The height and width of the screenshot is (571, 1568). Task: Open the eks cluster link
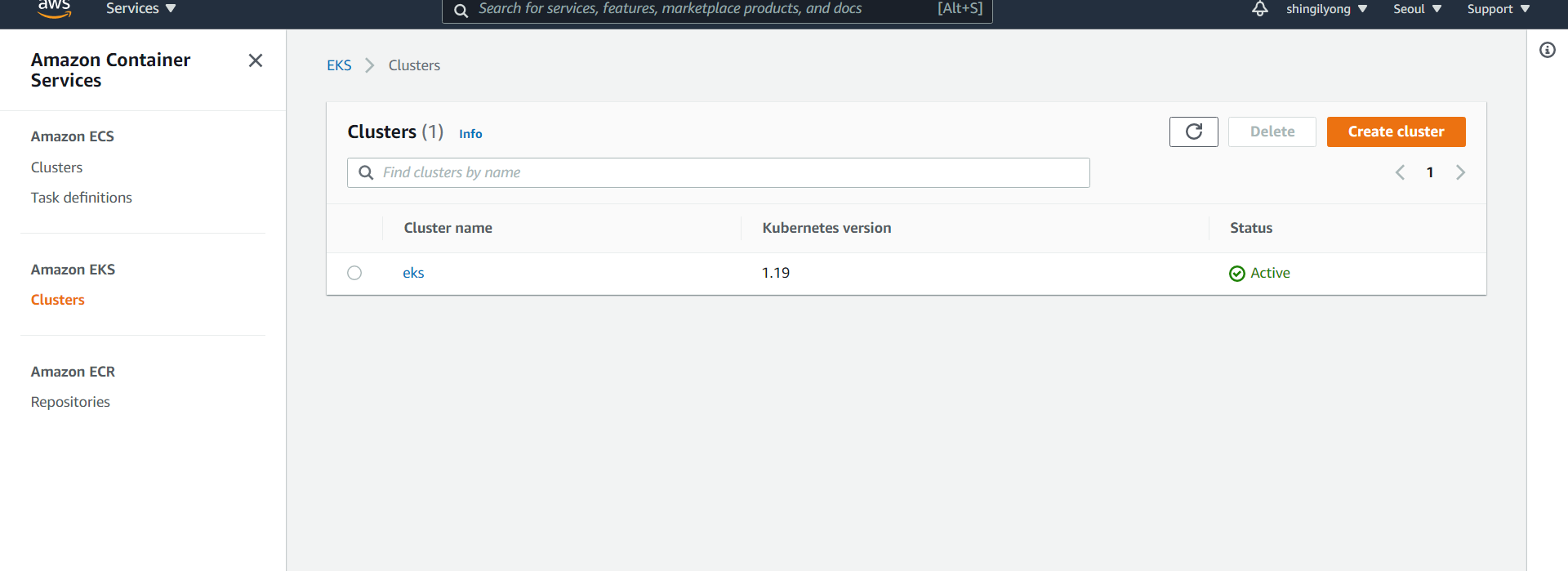pos(413,273)
